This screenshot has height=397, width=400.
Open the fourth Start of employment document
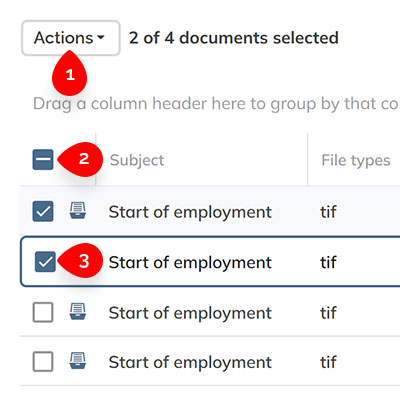190,362
